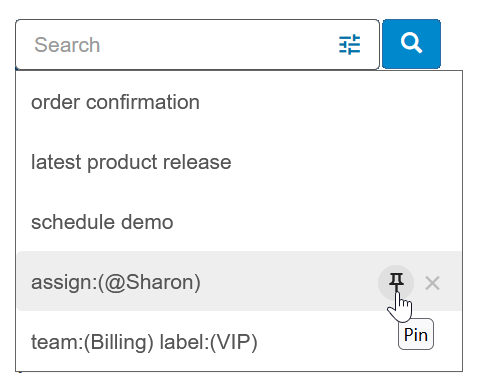Pick the "schedule demo" recent search
The height and width of the screenshot is (388, 478).
click(x=239, y=222)
